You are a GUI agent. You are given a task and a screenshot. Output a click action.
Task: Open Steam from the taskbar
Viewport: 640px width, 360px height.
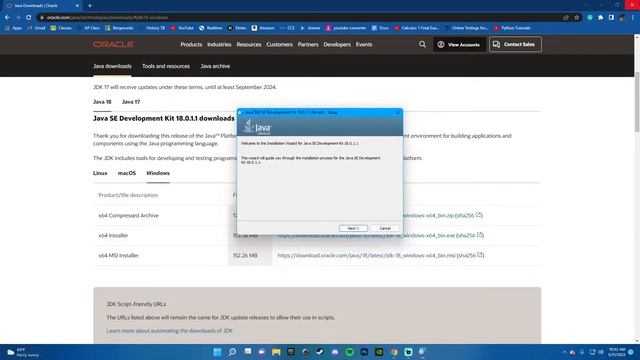coord(320,352)
